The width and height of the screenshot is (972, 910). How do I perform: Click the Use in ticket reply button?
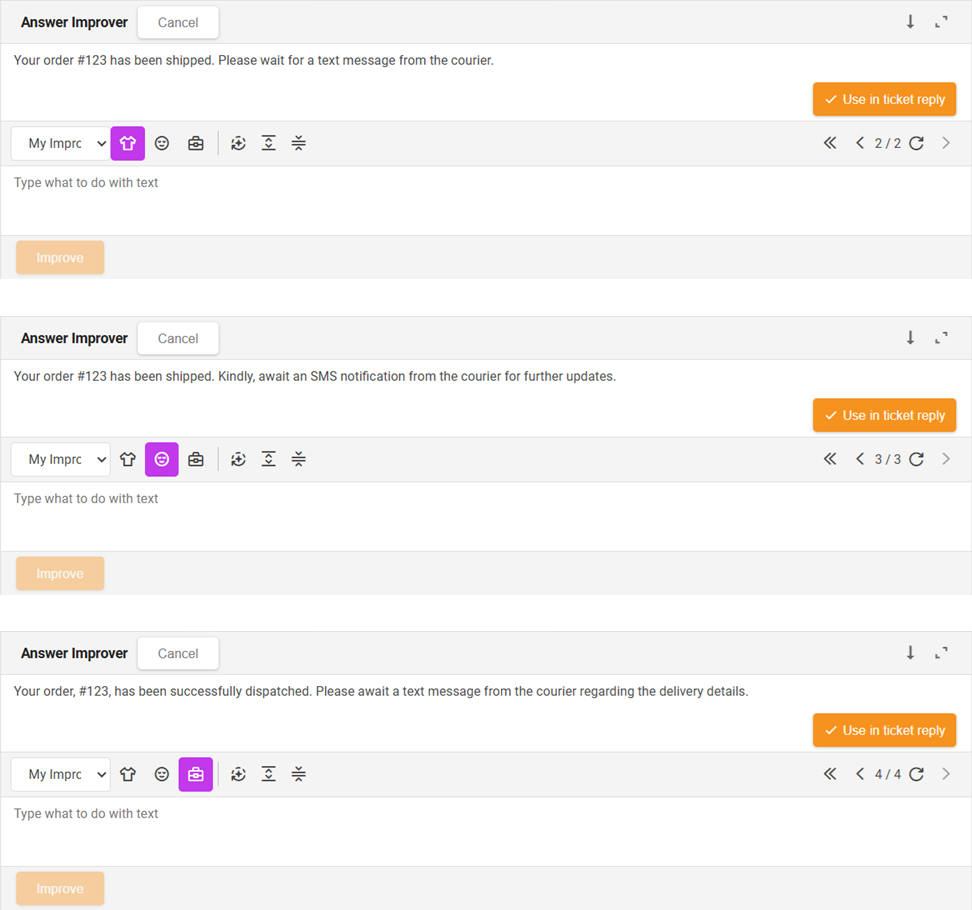(x=884, y=99)
